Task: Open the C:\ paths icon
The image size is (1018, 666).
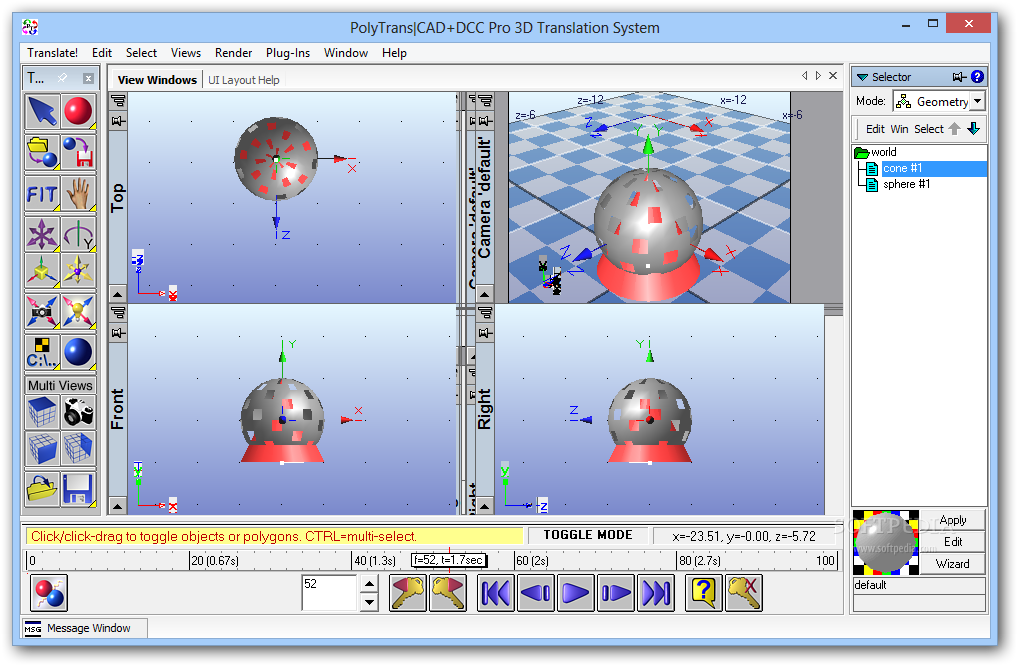Action: (x=42, y=352)
